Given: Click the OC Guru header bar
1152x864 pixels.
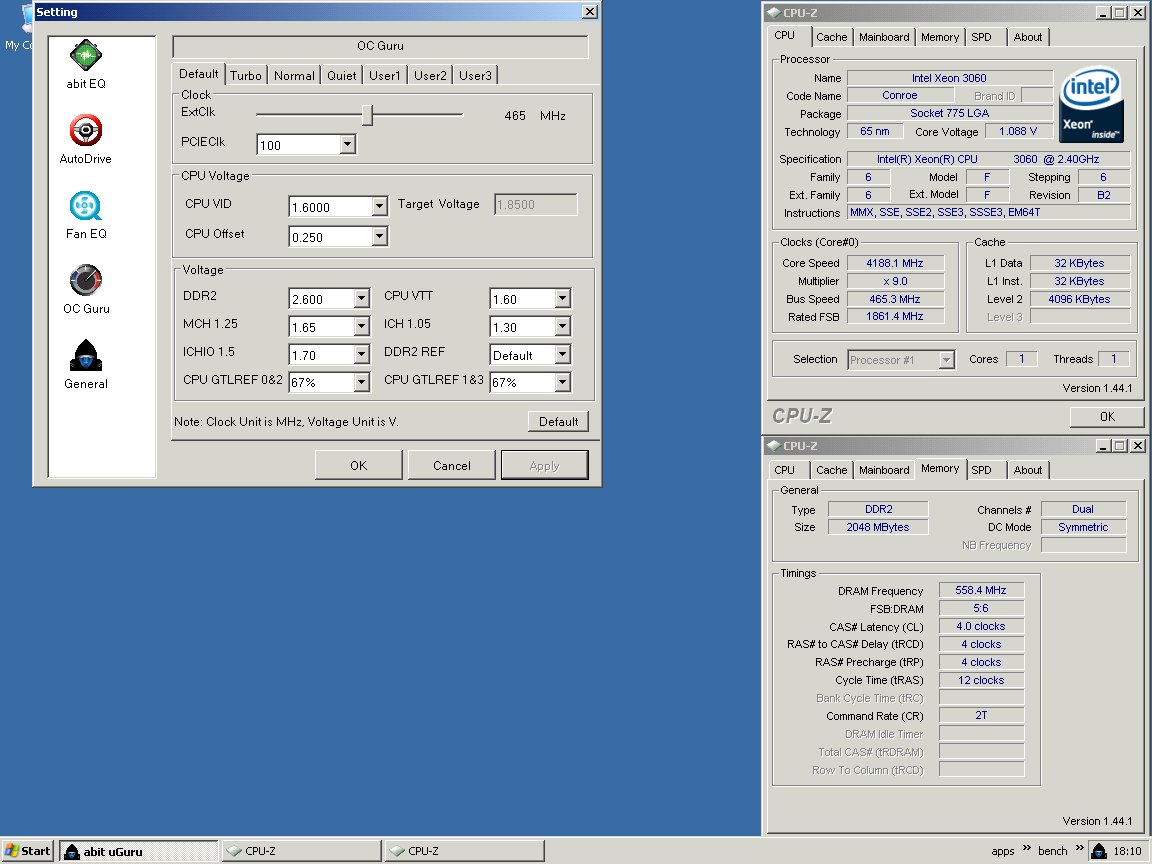Looking at the screenshot, I should (381, 46).
